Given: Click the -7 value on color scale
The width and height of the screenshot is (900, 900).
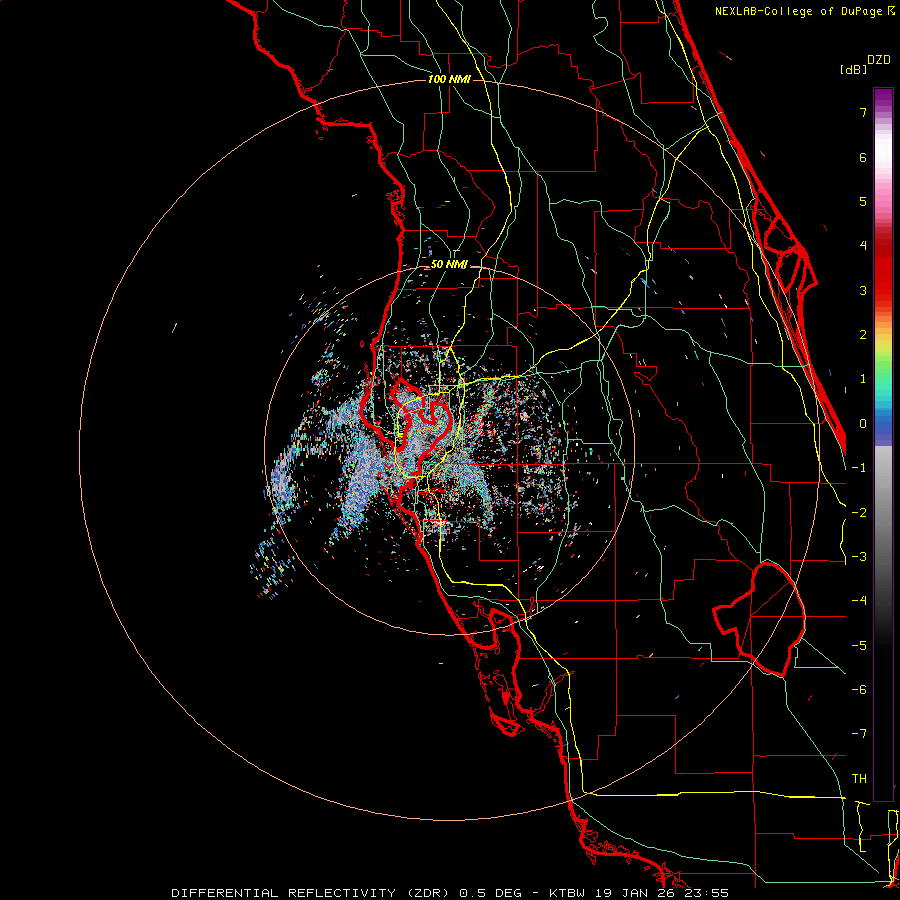Looking at the screenshot, I should (x=859, y=734).
